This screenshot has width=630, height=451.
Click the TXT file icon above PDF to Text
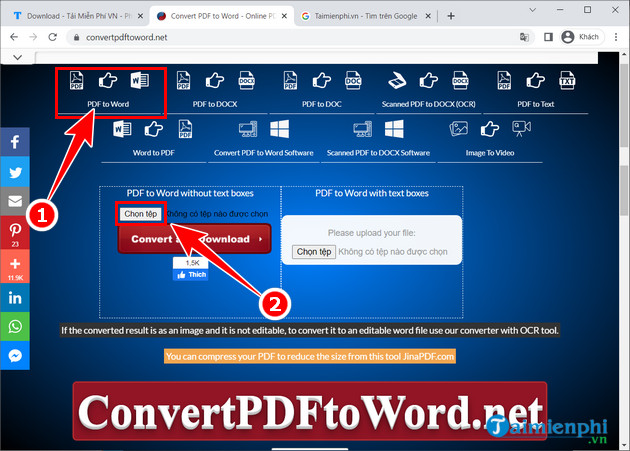567,80
